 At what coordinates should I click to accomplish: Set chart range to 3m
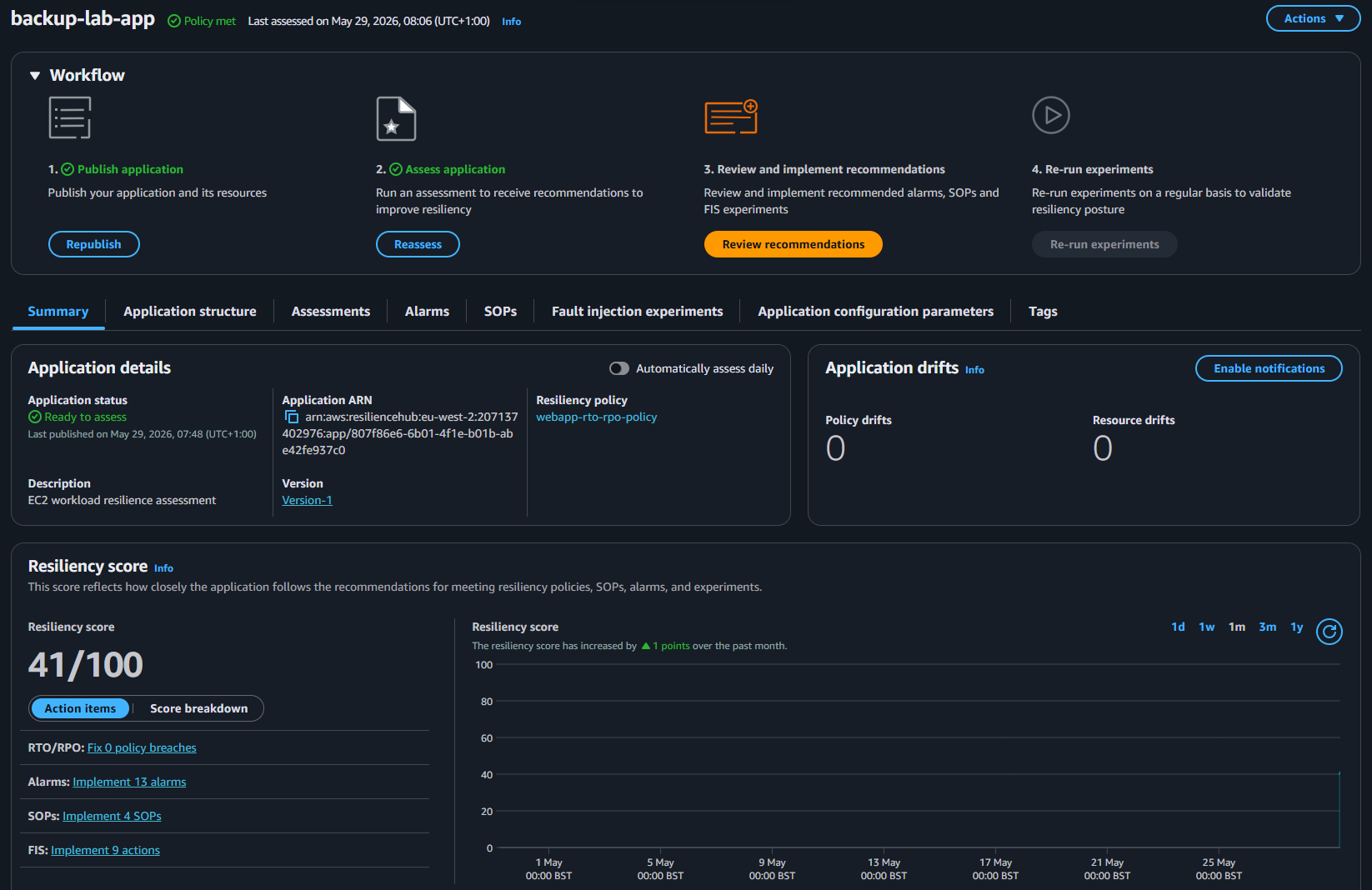pos(1267,627)
